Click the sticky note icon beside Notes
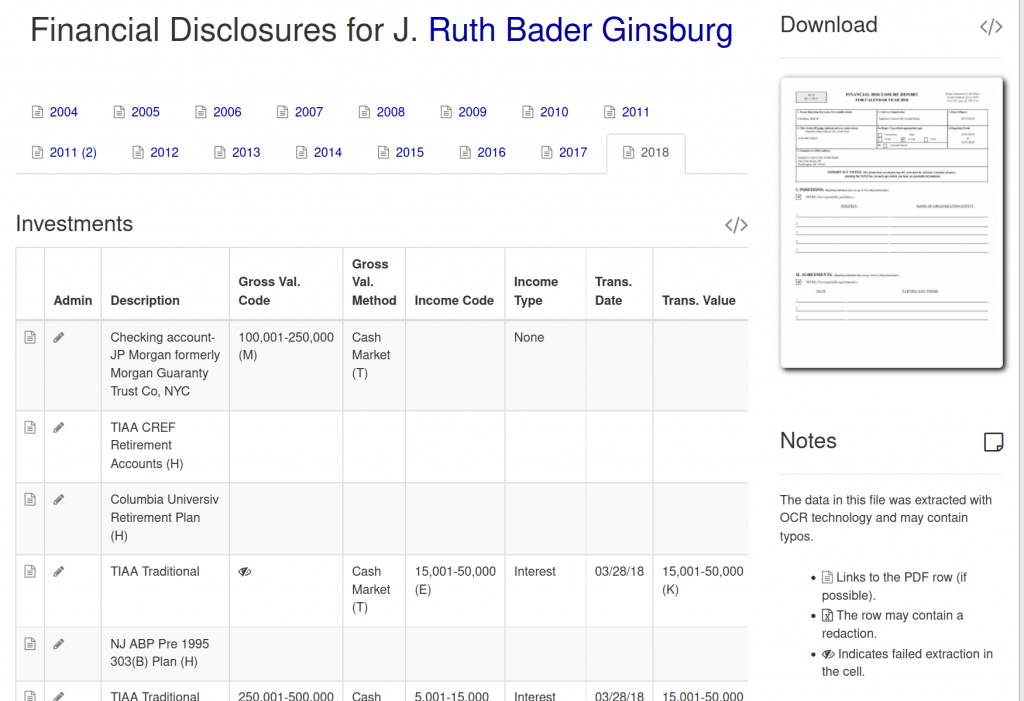 (993, 442)
